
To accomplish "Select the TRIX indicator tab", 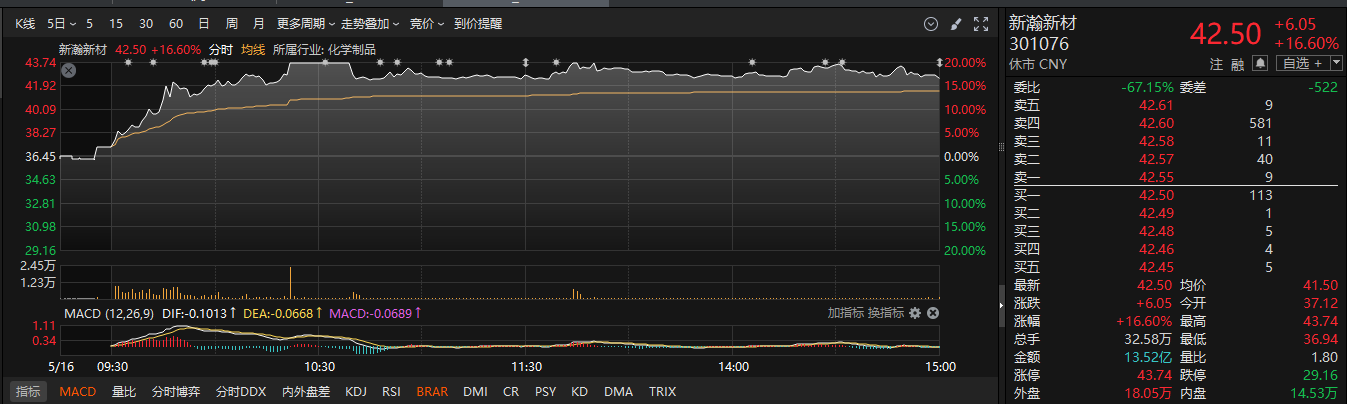I will (x=662, y=392).
